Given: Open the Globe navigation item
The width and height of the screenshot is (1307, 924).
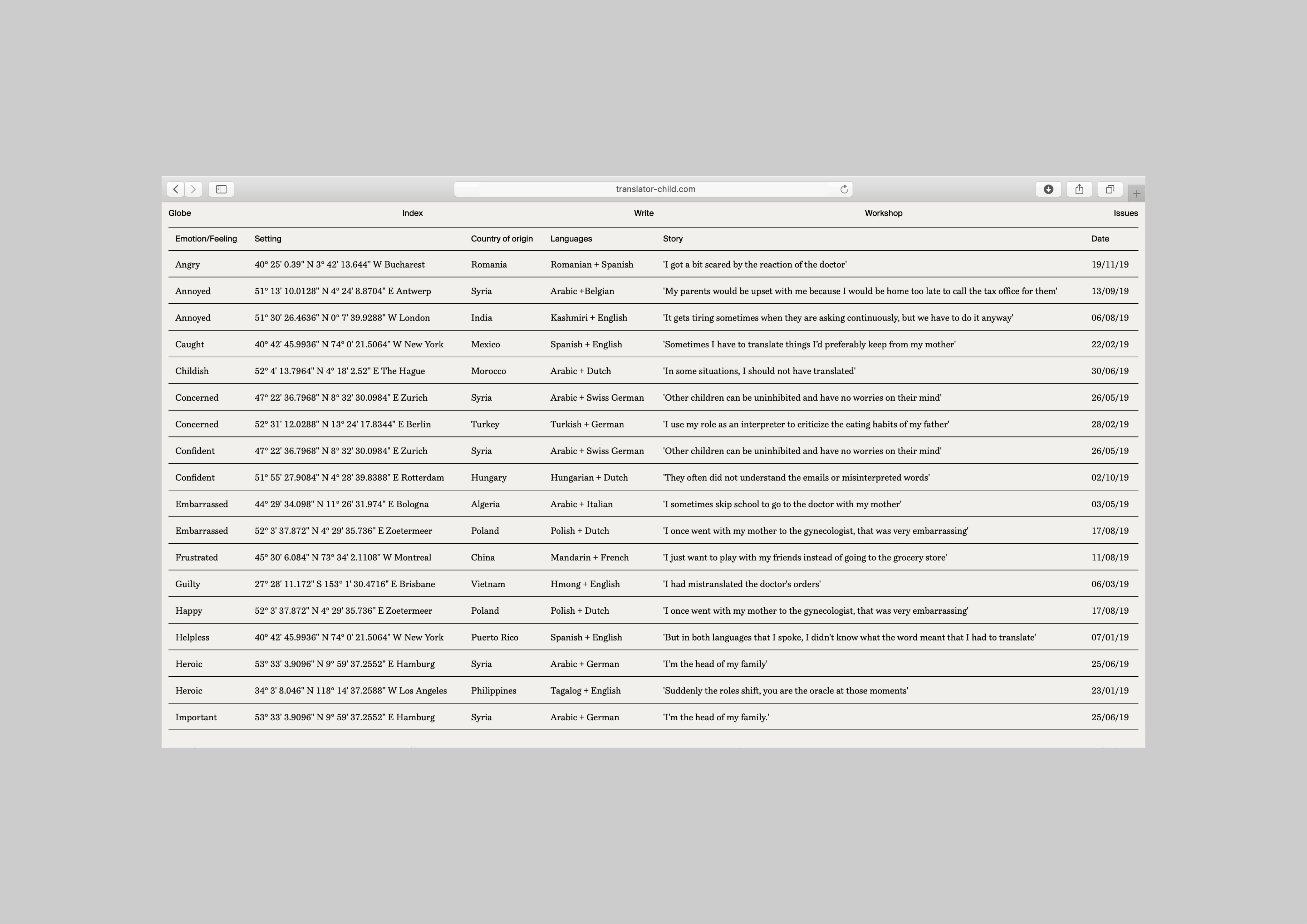Looking at the screenshot, I should 179,213.
